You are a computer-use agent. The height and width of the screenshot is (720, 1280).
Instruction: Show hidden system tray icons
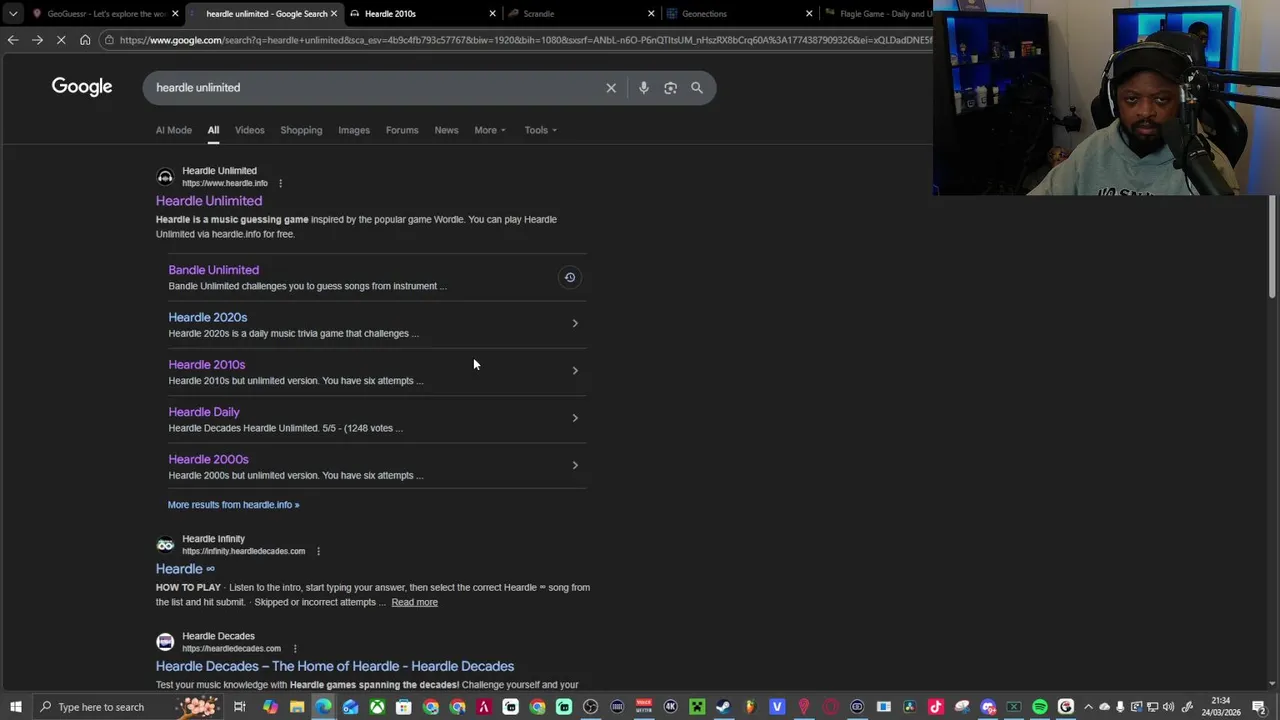1088,707
